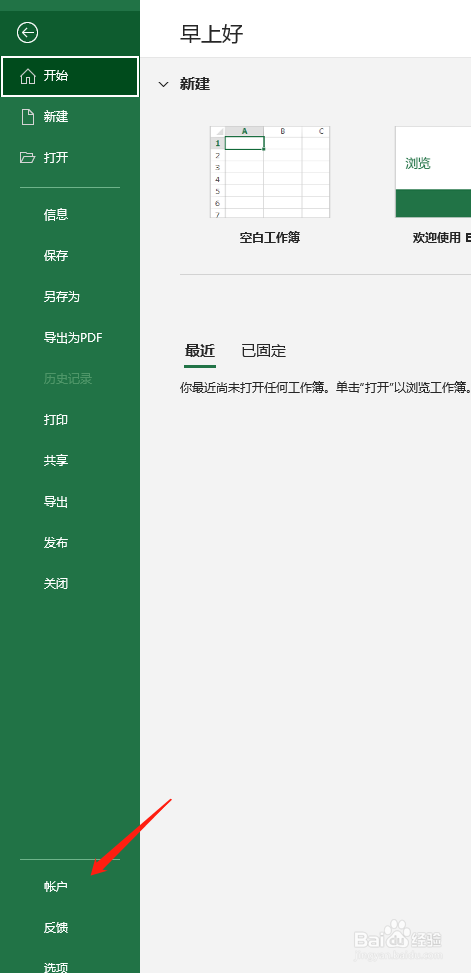This screenshot has height=973, width=471.
Task: Click the 早上好 greeting heading
Action: coord(212,34)
